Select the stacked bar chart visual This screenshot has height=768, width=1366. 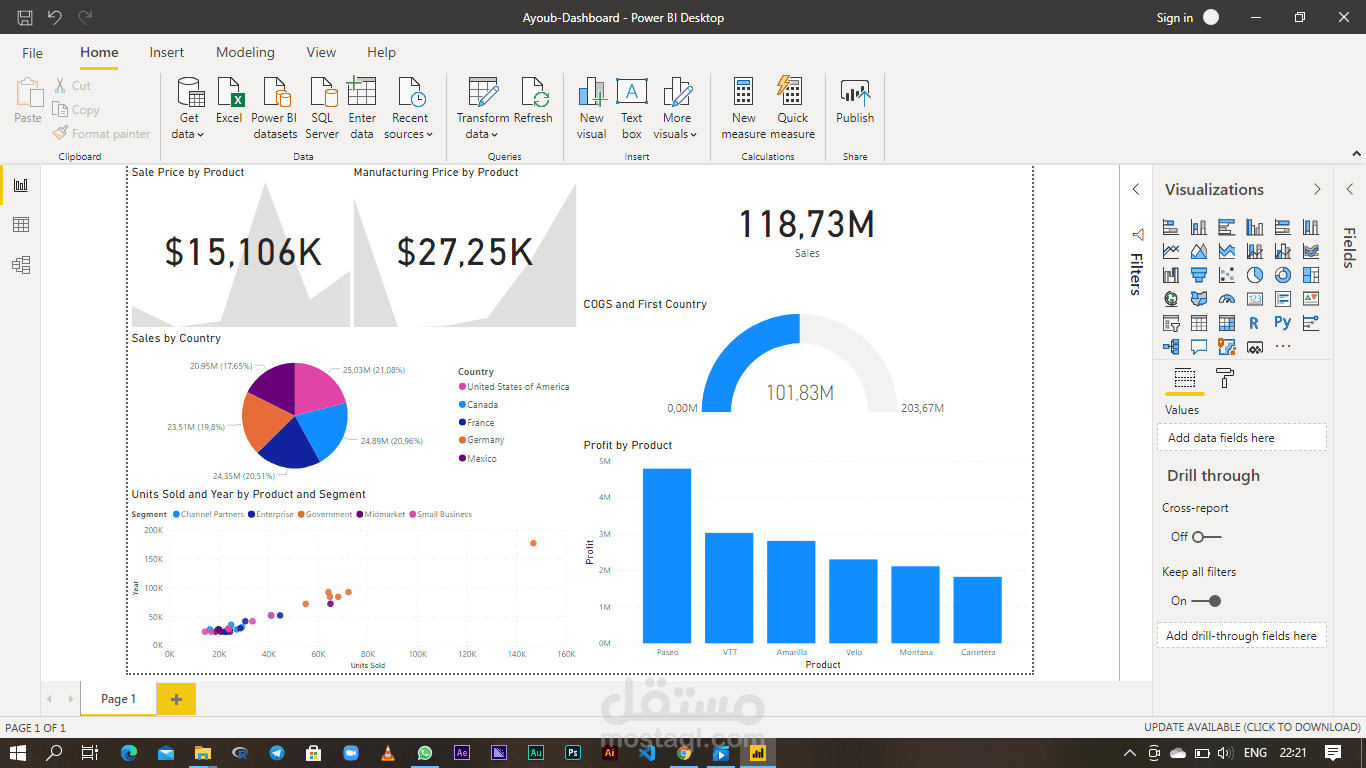(1171, 227)
